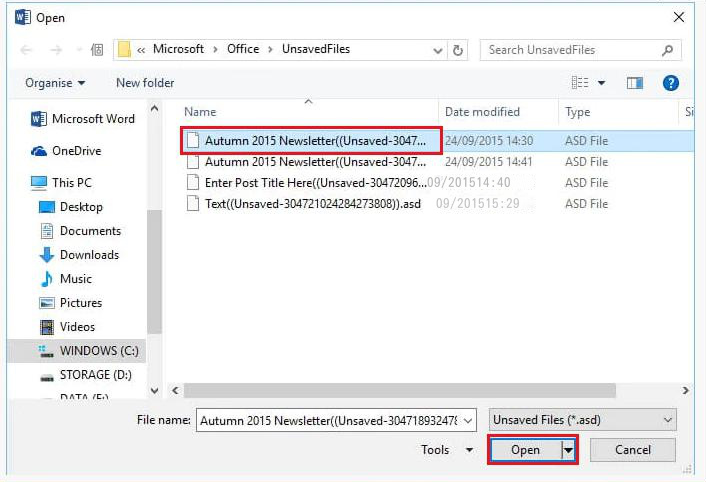Go back using the back arrow
Image resolution: width=706 pixels, height=482 pixels.
(26, 50)
